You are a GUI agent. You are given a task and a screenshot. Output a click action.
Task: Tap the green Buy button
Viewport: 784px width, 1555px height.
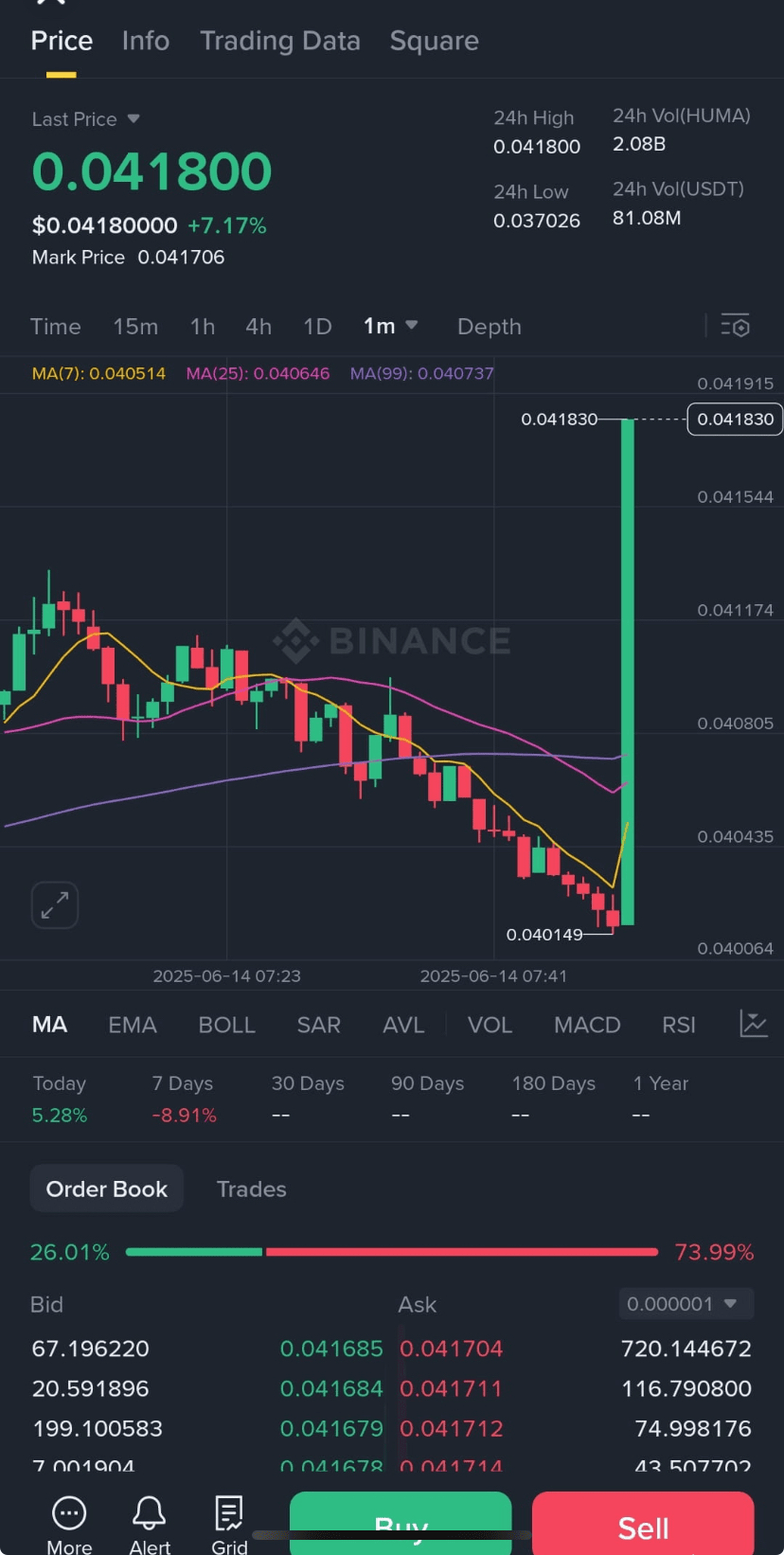(x=401, y=1524)
